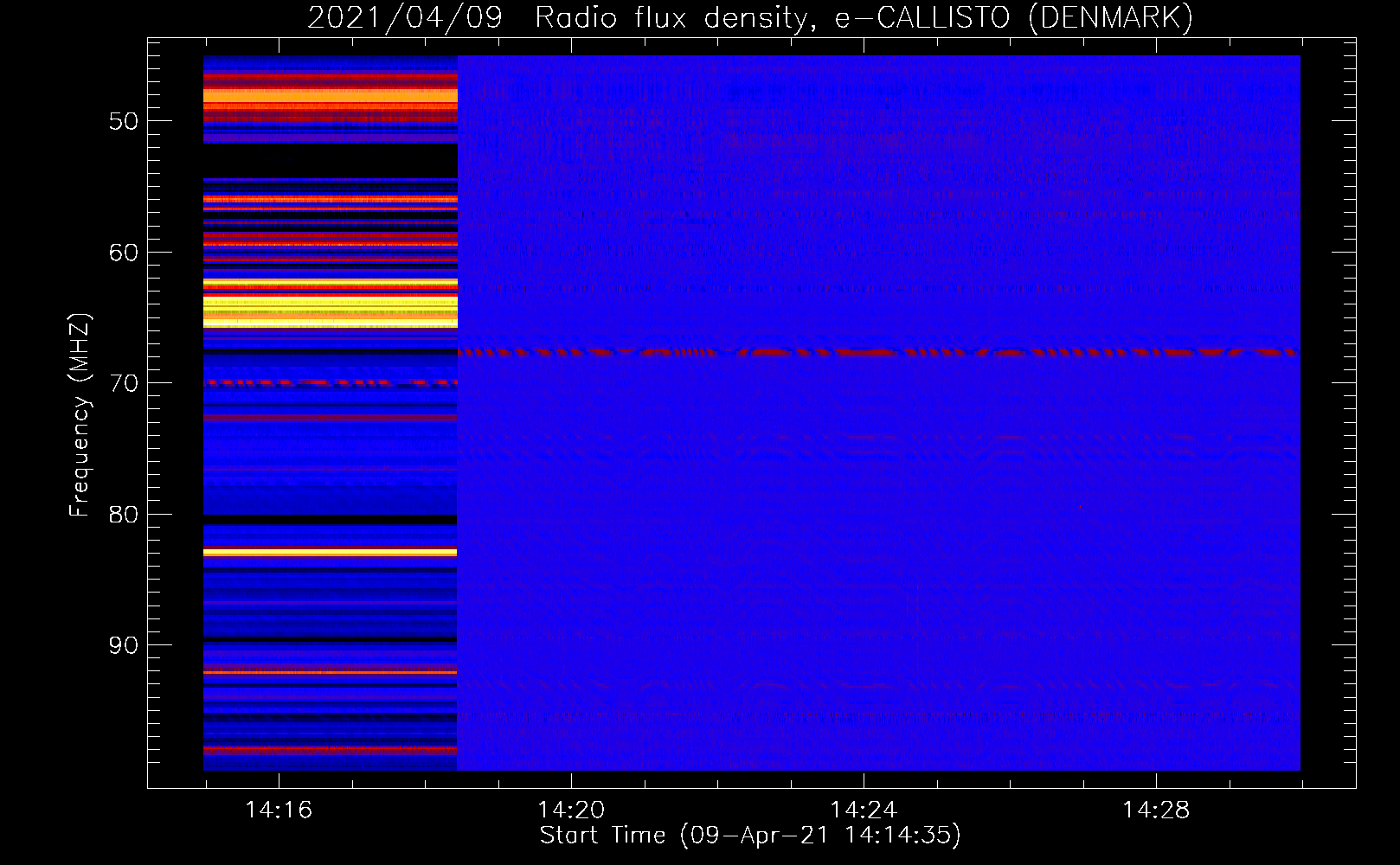
Task: Click the Start Time axis label
Action: tap(750, 835)
